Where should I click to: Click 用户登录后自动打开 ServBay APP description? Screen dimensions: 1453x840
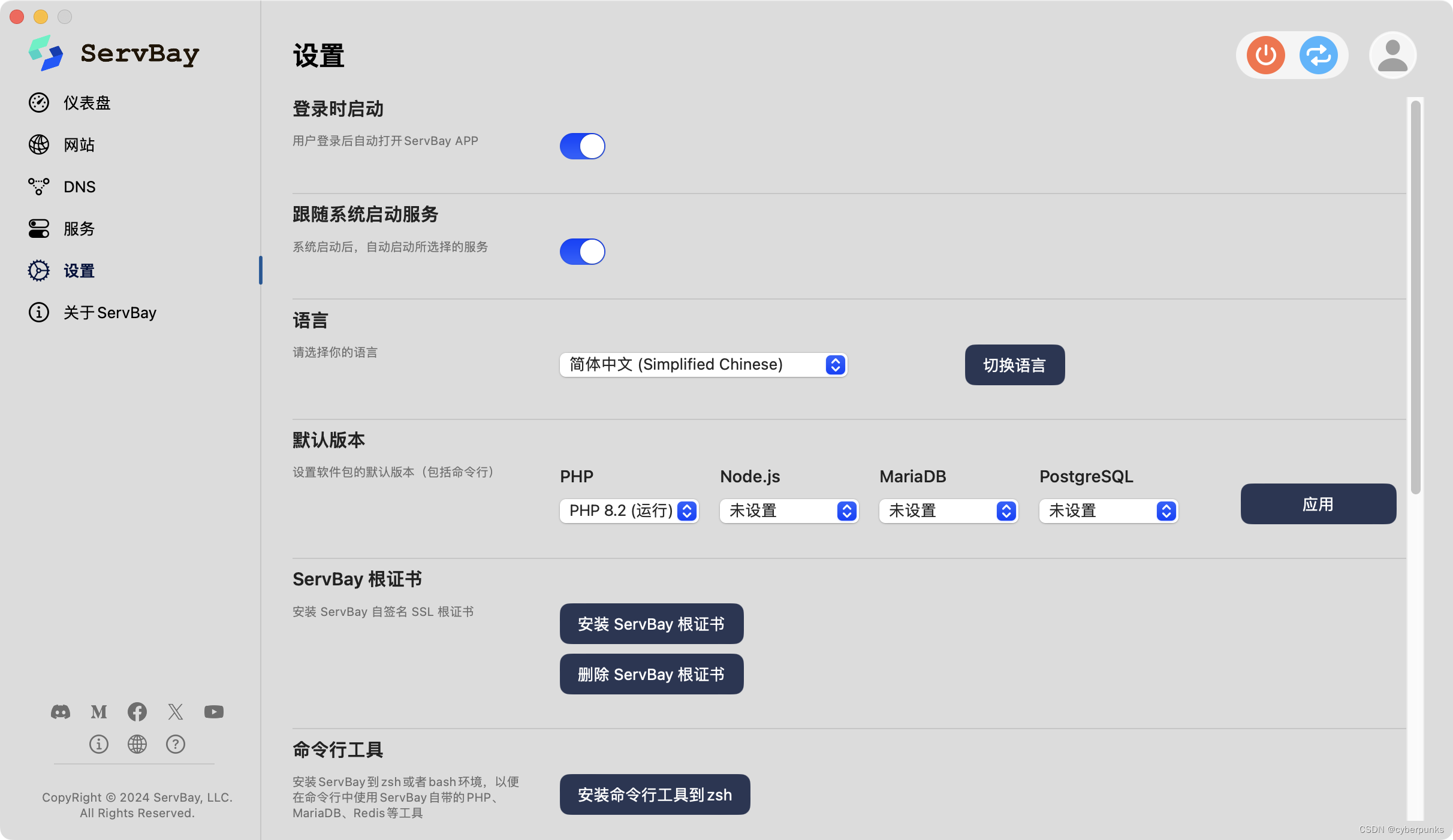(x=385, y=141)
